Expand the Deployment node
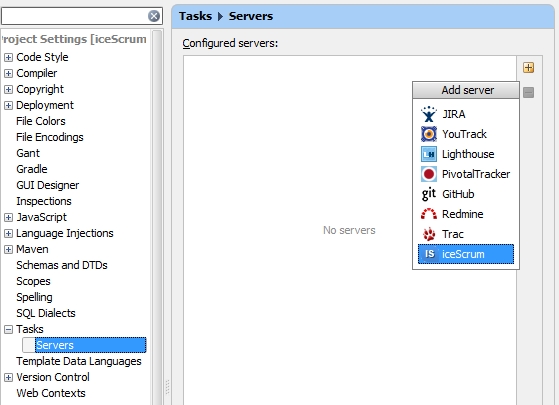The image size is (559, 405). pos(8,106)
